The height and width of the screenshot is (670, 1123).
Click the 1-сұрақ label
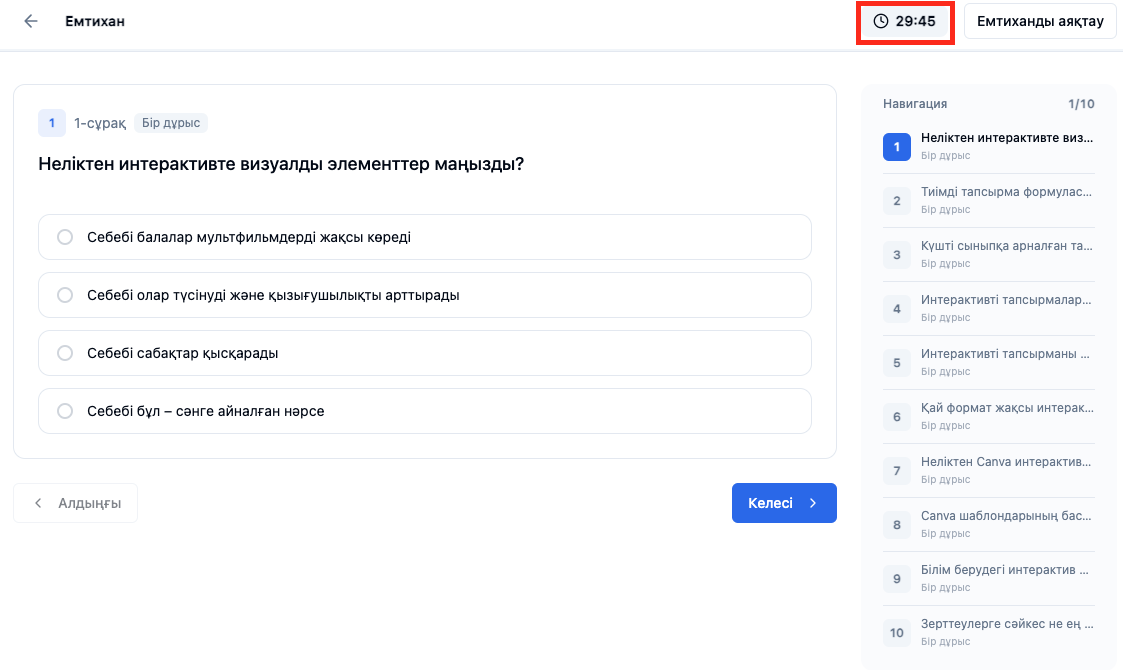click(100, 123)
